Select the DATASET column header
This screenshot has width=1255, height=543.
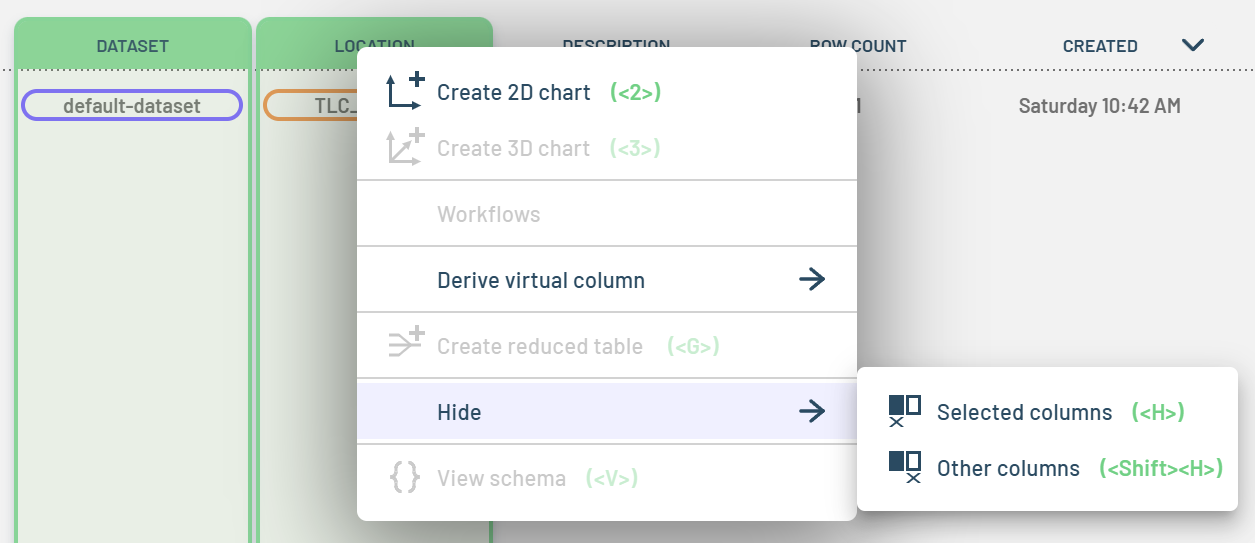tap(132, 46)
